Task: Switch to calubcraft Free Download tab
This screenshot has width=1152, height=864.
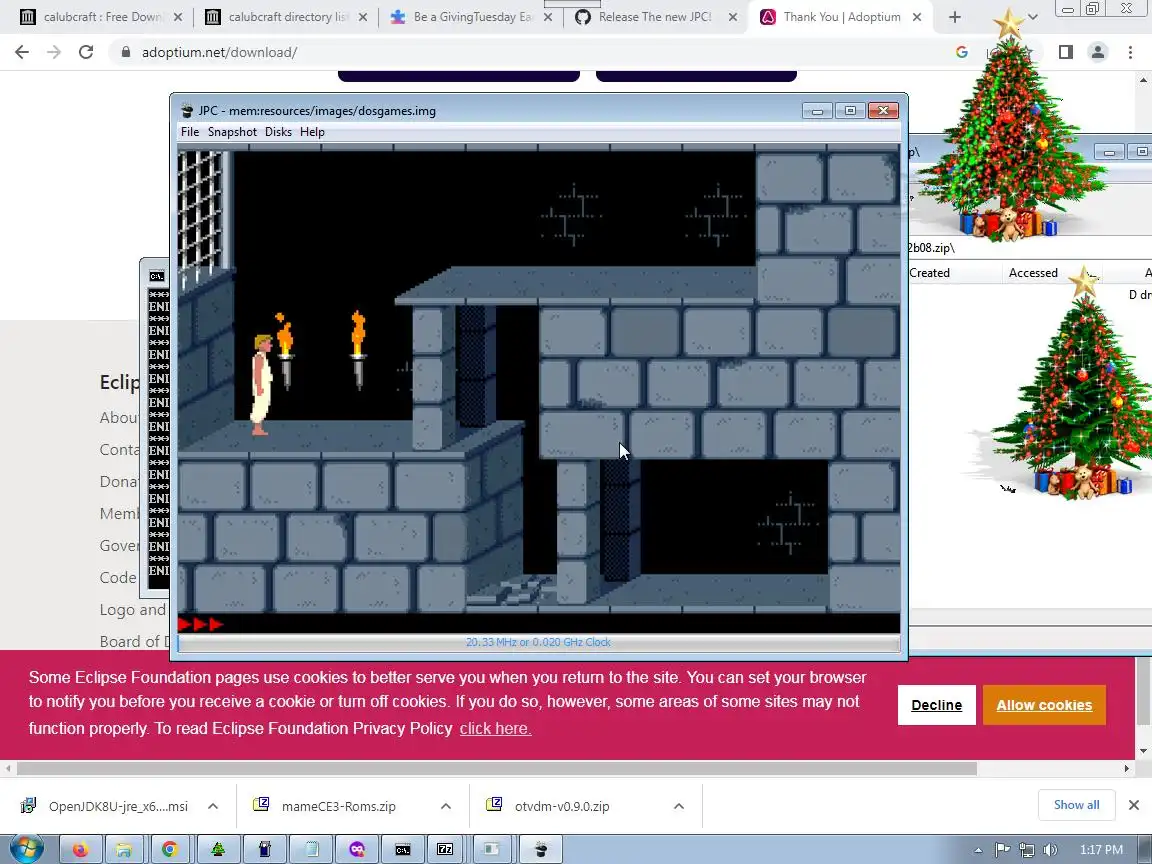Action: [101, 17]
